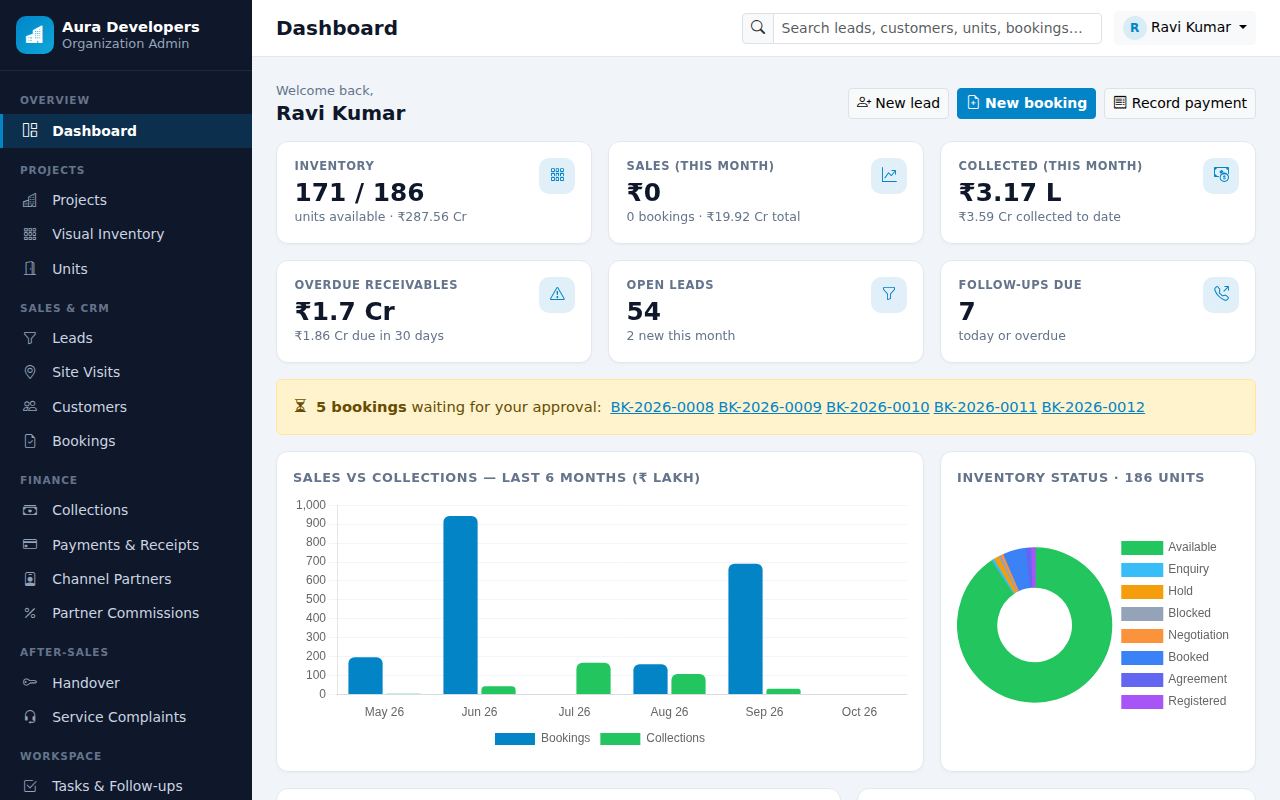The image size is (1280, 800).
Task: Click the Jun 26 bookings bar
Action: (461, 605)
